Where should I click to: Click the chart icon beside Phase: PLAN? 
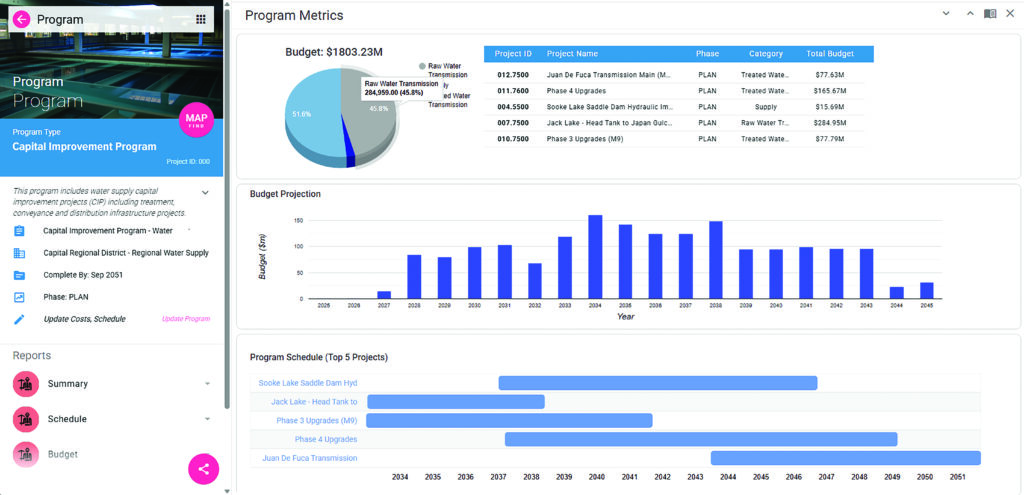[19, 297]
